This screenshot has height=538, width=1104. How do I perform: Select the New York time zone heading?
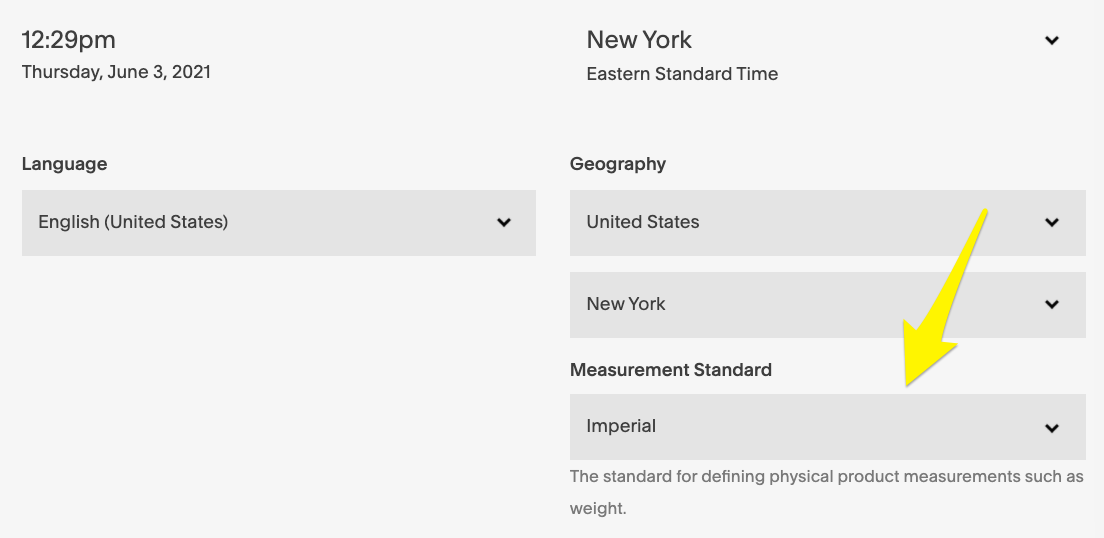pos(639,40)
